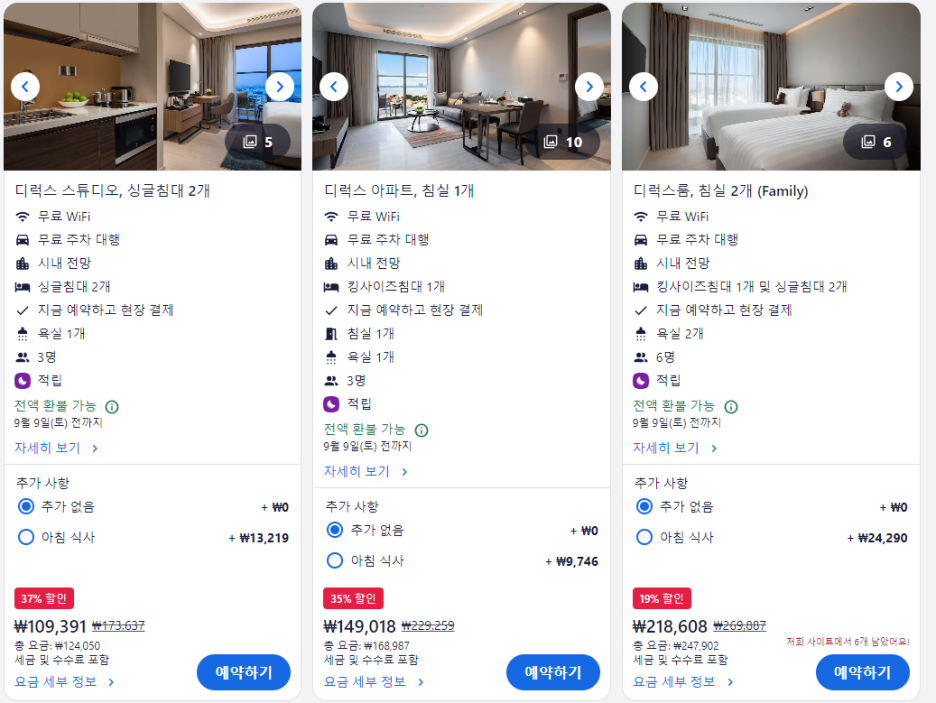
Task: Choose 추가 없음 on the 디럭스룸 Family card
Action: coord(644,507)
